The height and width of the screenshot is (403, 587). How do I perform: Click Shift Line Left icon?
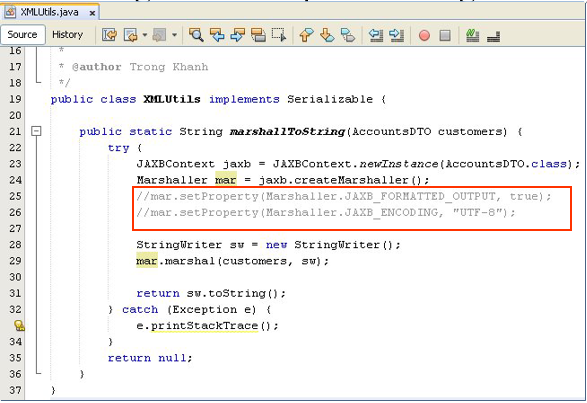tap(376, 35)
